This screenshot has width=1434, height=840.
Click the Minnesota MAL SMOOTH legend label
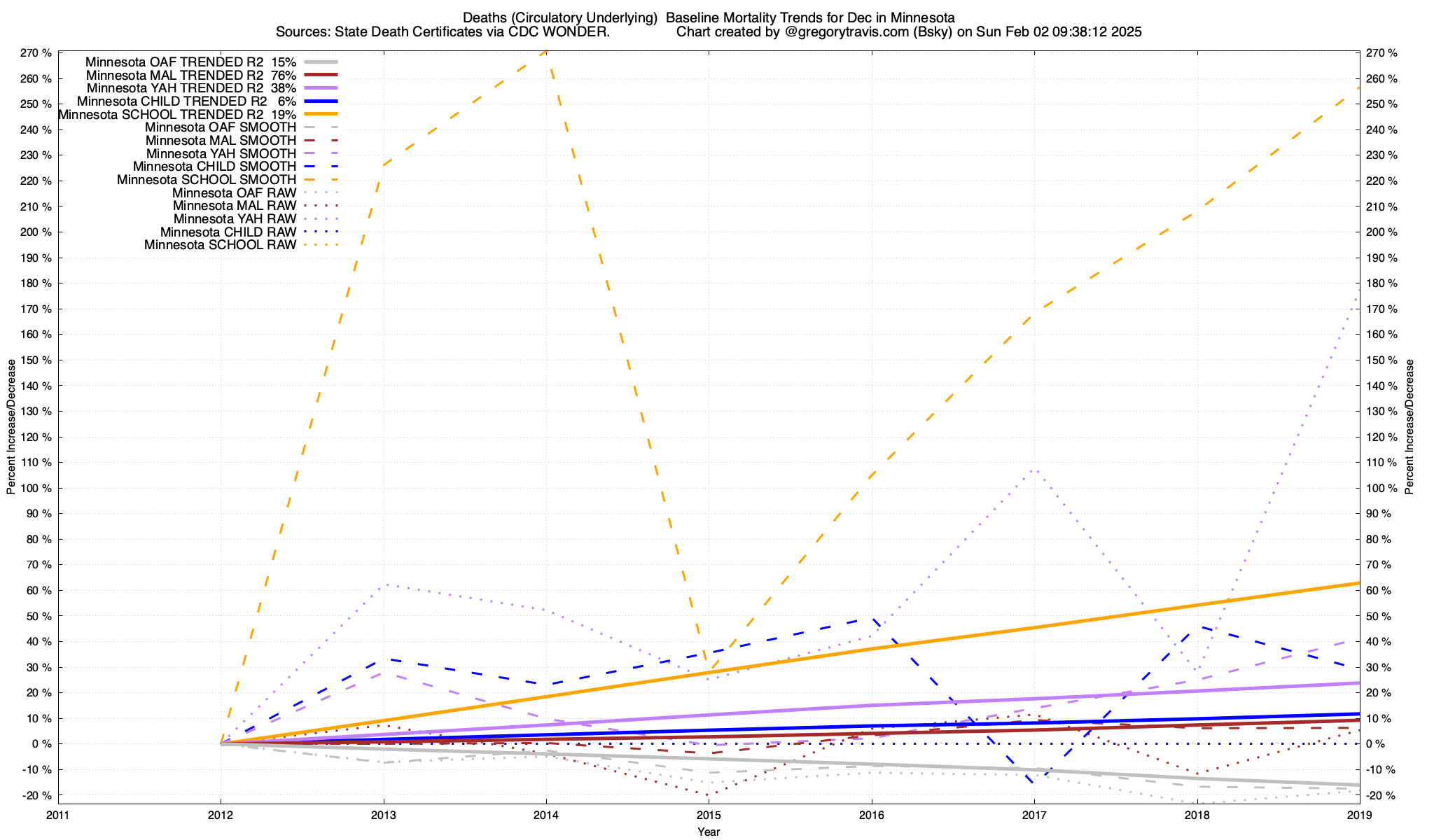[221, 141]
